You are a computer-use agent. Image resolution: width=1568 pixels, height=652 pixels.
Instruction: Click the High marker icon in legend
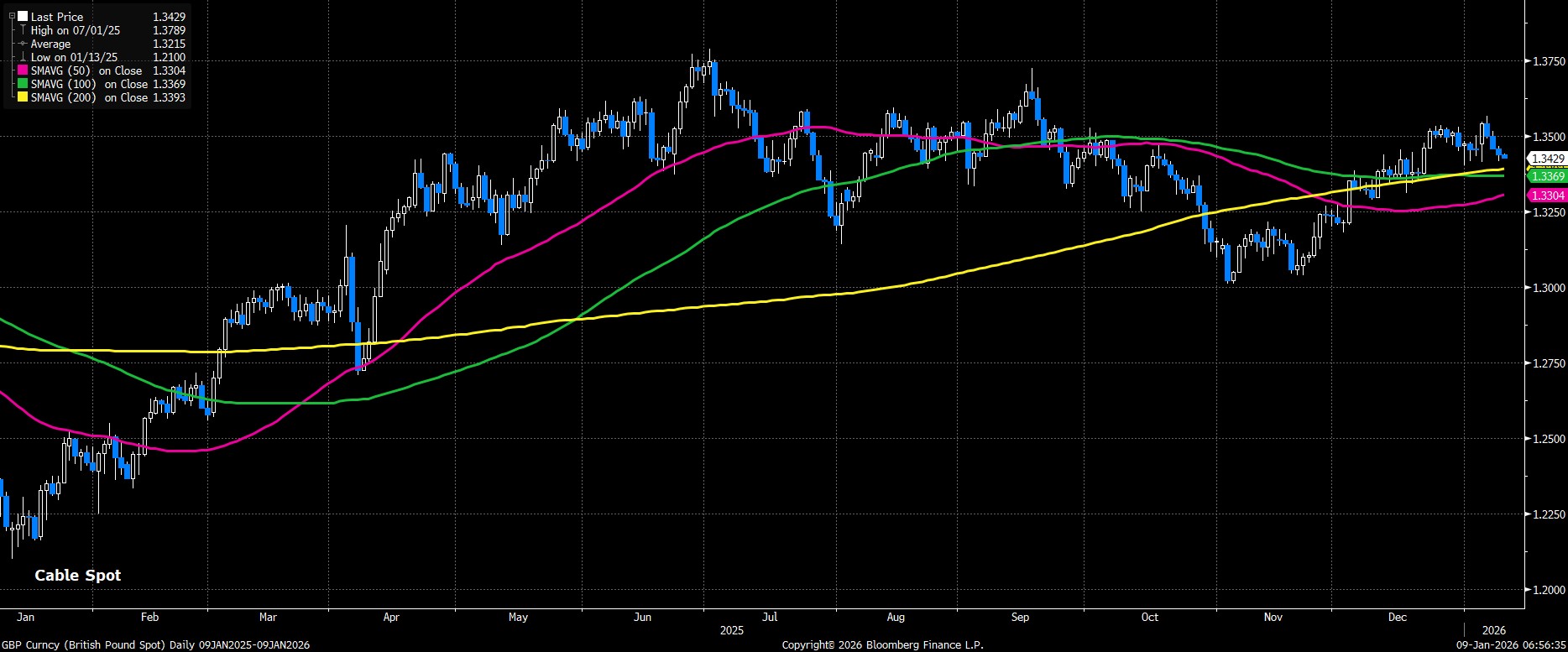click(23, 30)
